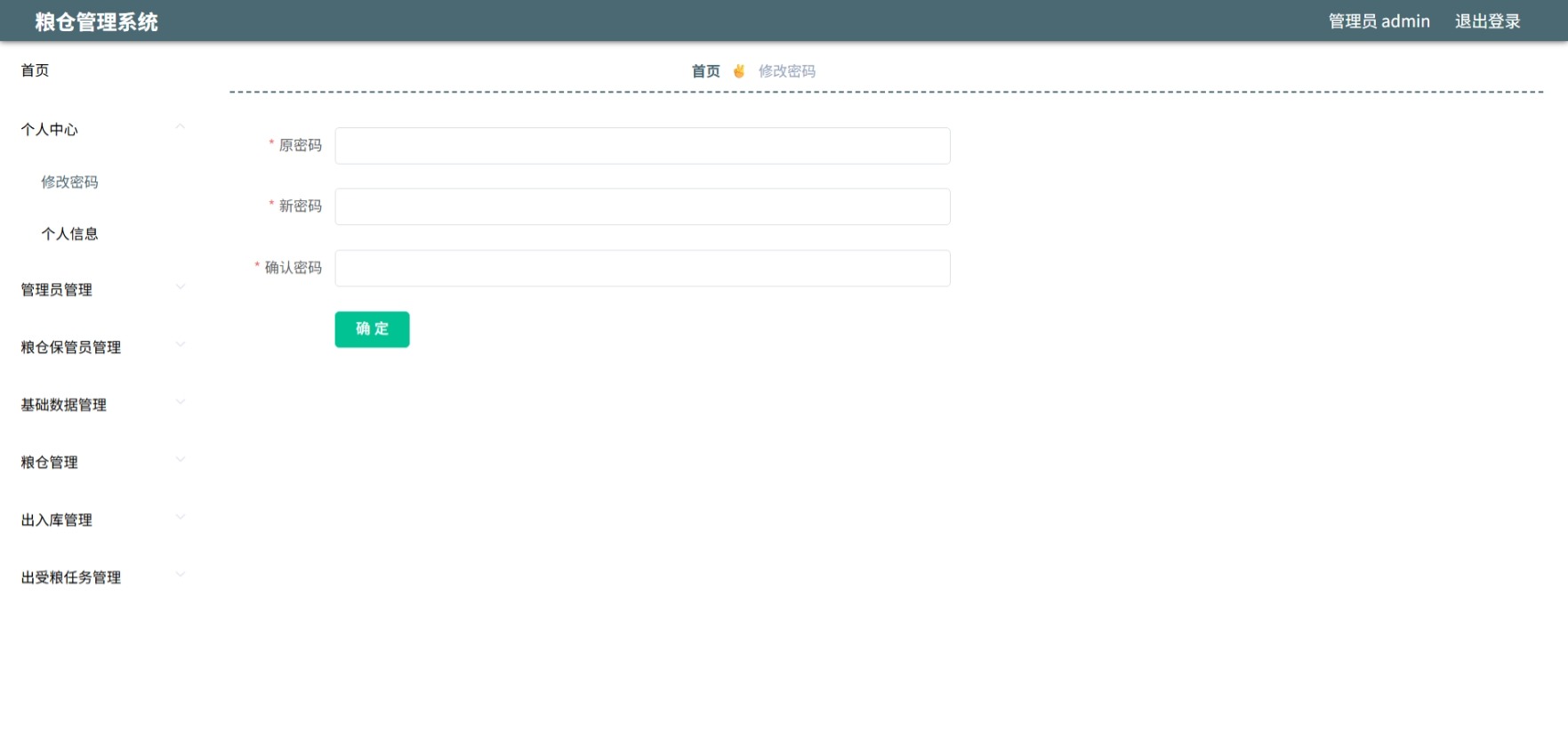Open the 出受粮任务管理 menu label
The height and width of the screenshot is (751, 1568).
[x=70, y=577]
